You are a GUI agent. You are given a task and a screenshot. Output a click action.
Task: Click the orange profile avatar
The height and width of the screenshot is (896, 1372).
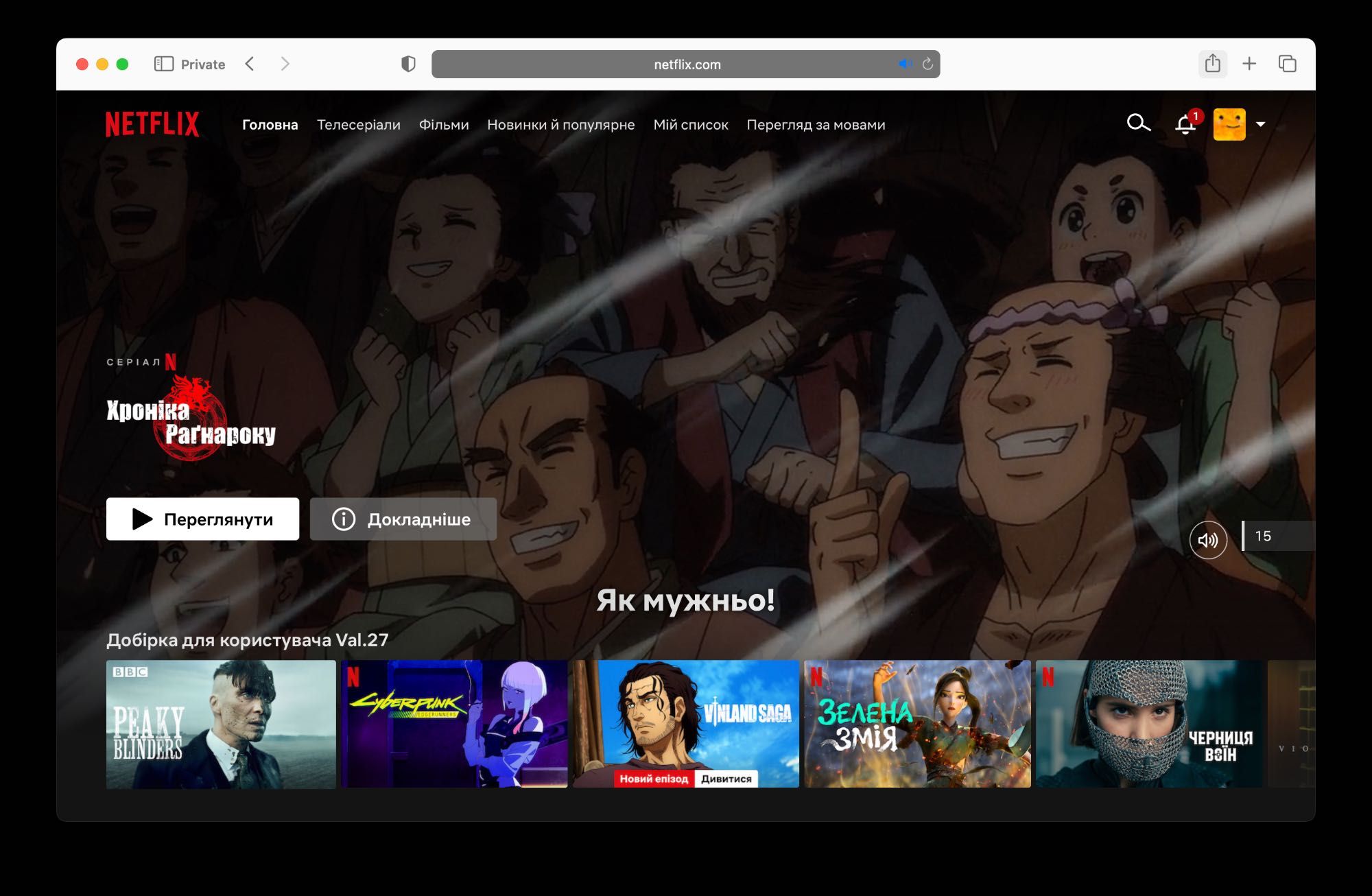pyautogui.click(x=1229, y=124)
